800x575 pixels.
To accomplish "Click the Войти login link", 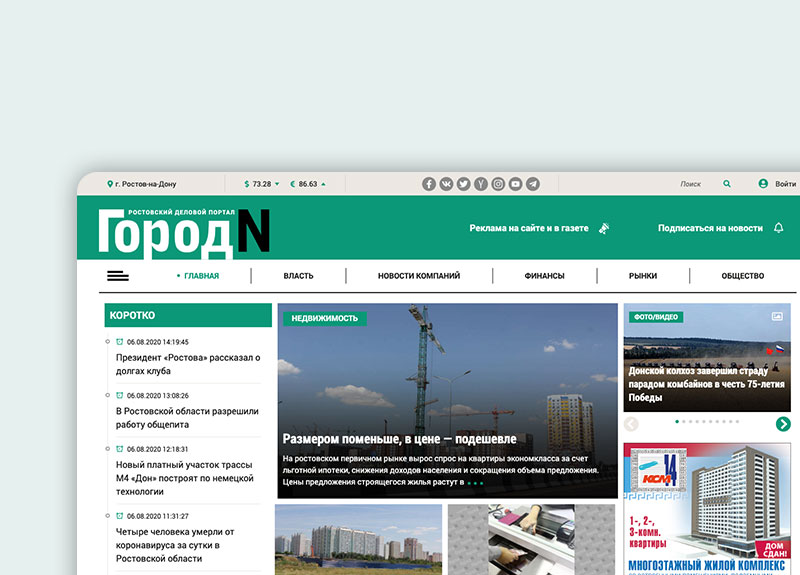I will (785, 184).
